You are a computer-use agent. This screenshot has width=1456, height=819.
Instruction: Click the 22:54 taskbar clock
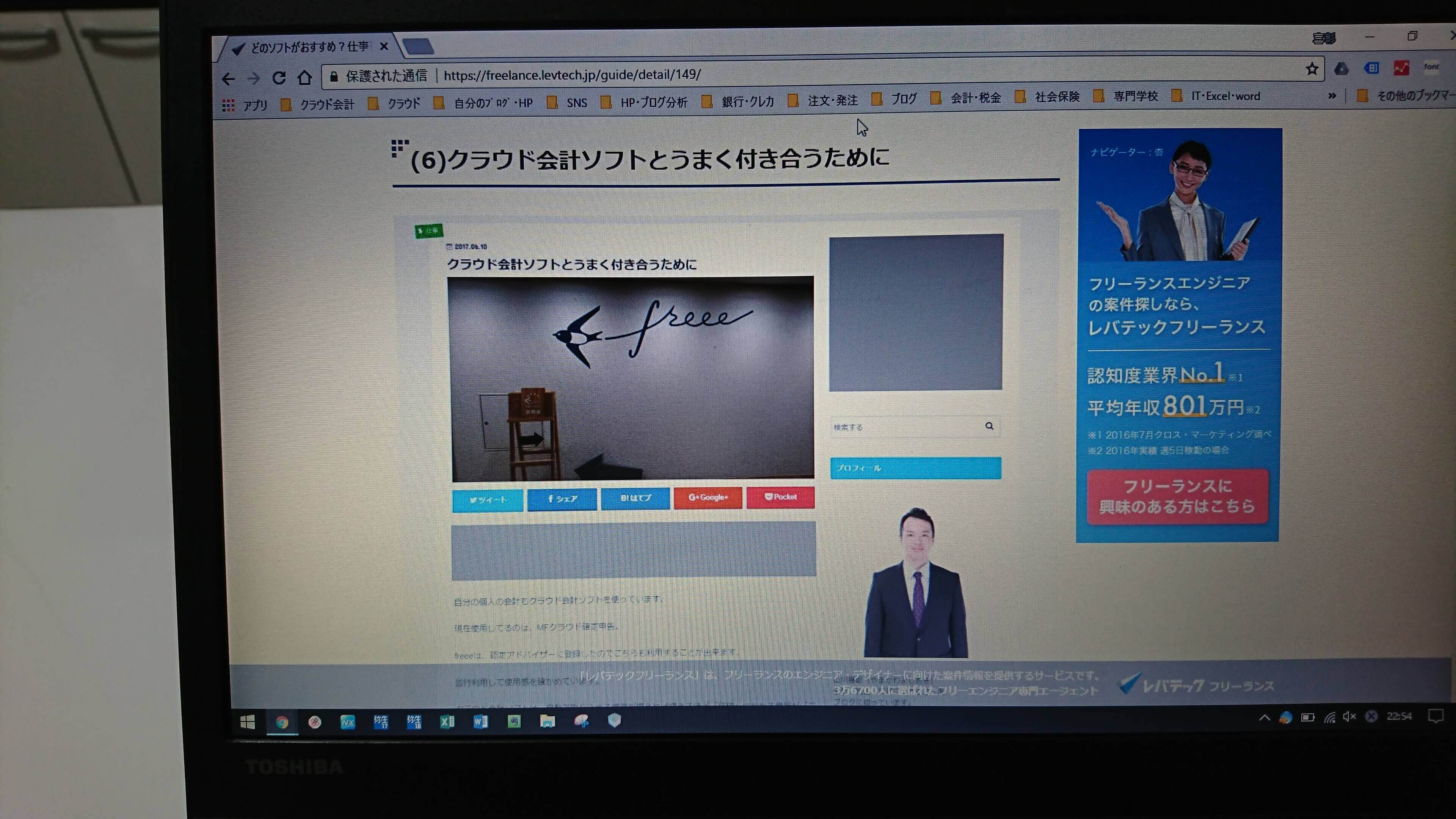pyautogui.click(x=1399, y=716)
